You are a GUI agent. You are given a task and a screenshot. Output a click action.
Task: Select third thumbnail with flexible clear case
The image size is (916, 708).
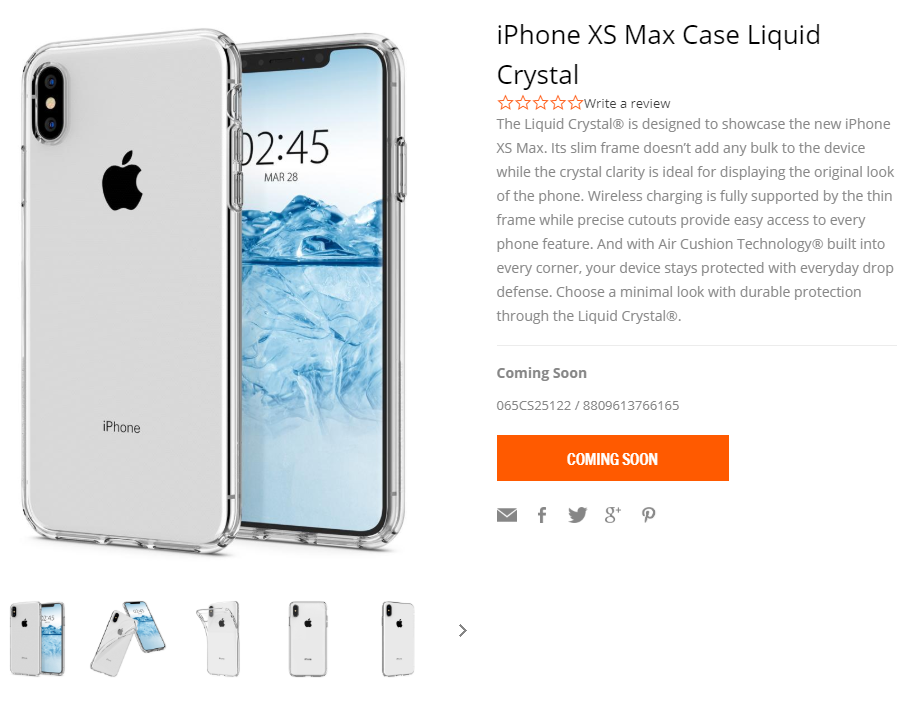point(218,638)
